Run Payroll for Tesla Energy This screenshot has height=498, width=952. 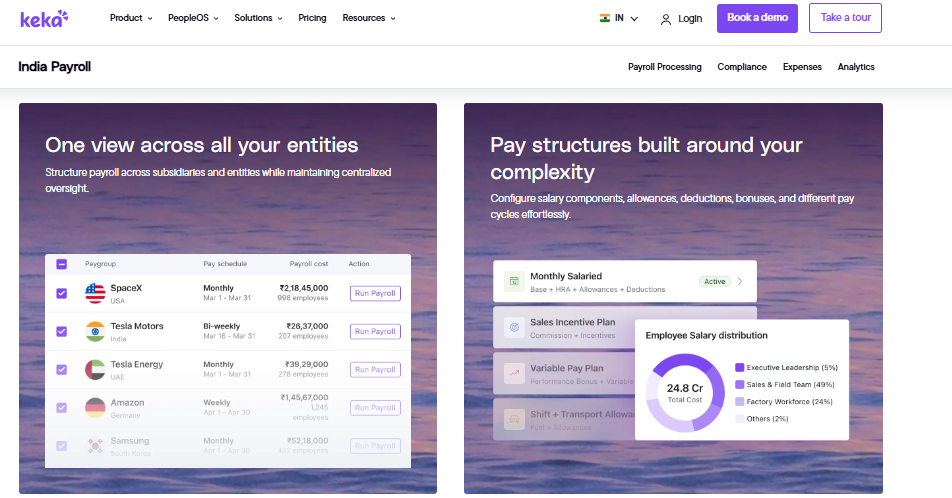pyautogui.click(x=375, y=370)
